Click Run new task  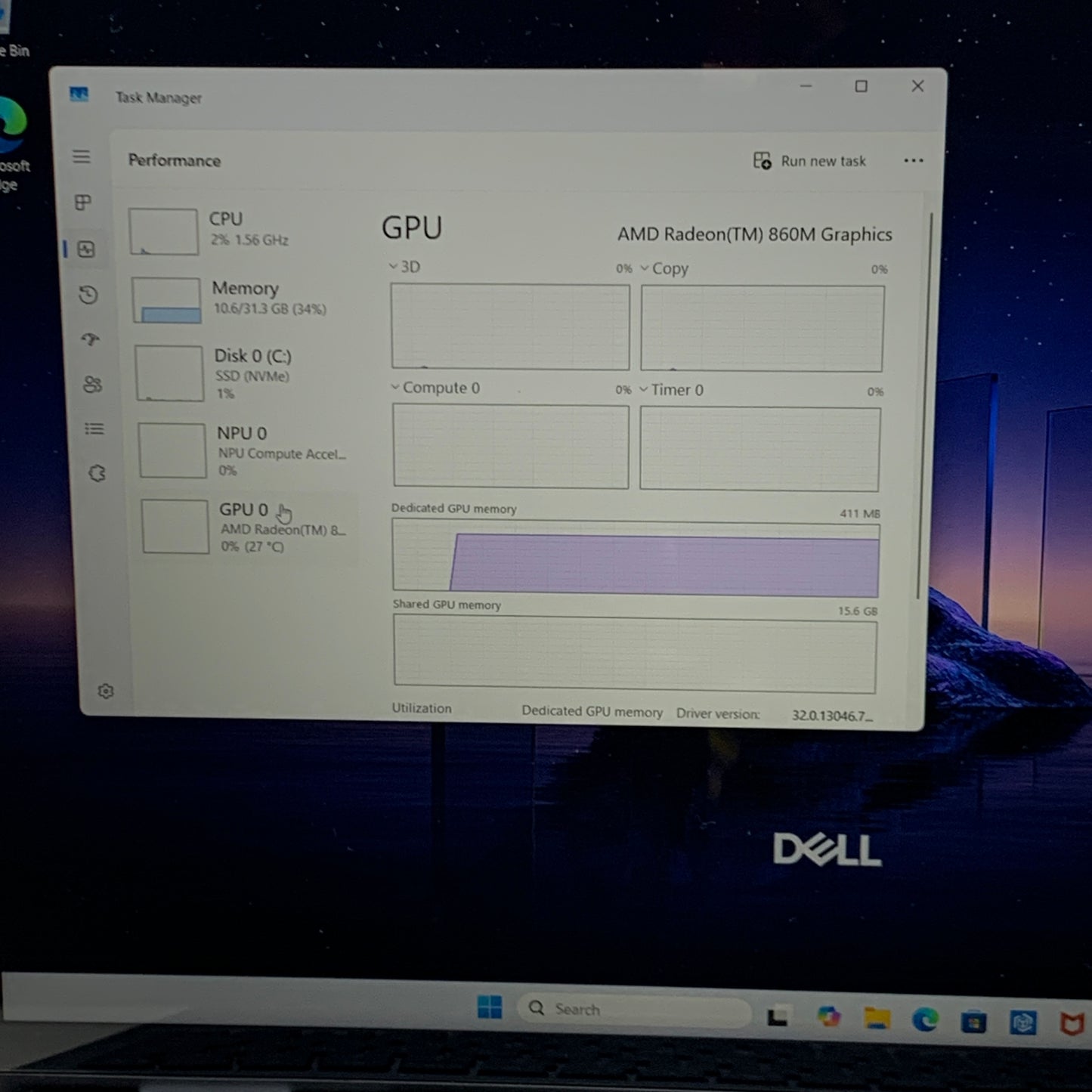(810, 160)
